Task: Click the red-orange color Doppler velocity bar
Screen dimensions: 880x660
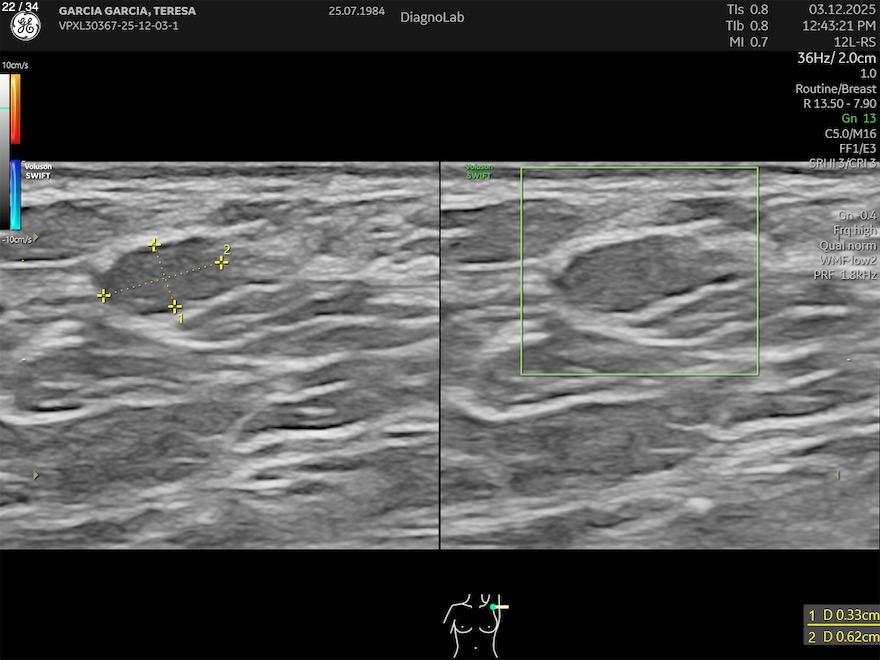Action: point(16,110)
